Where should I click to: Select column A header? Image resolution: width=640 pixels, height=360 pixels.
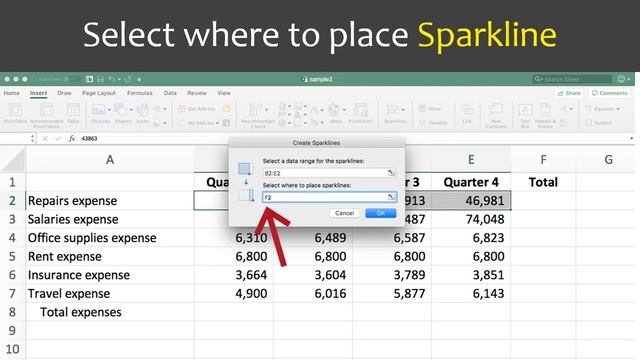coord(110,160)
